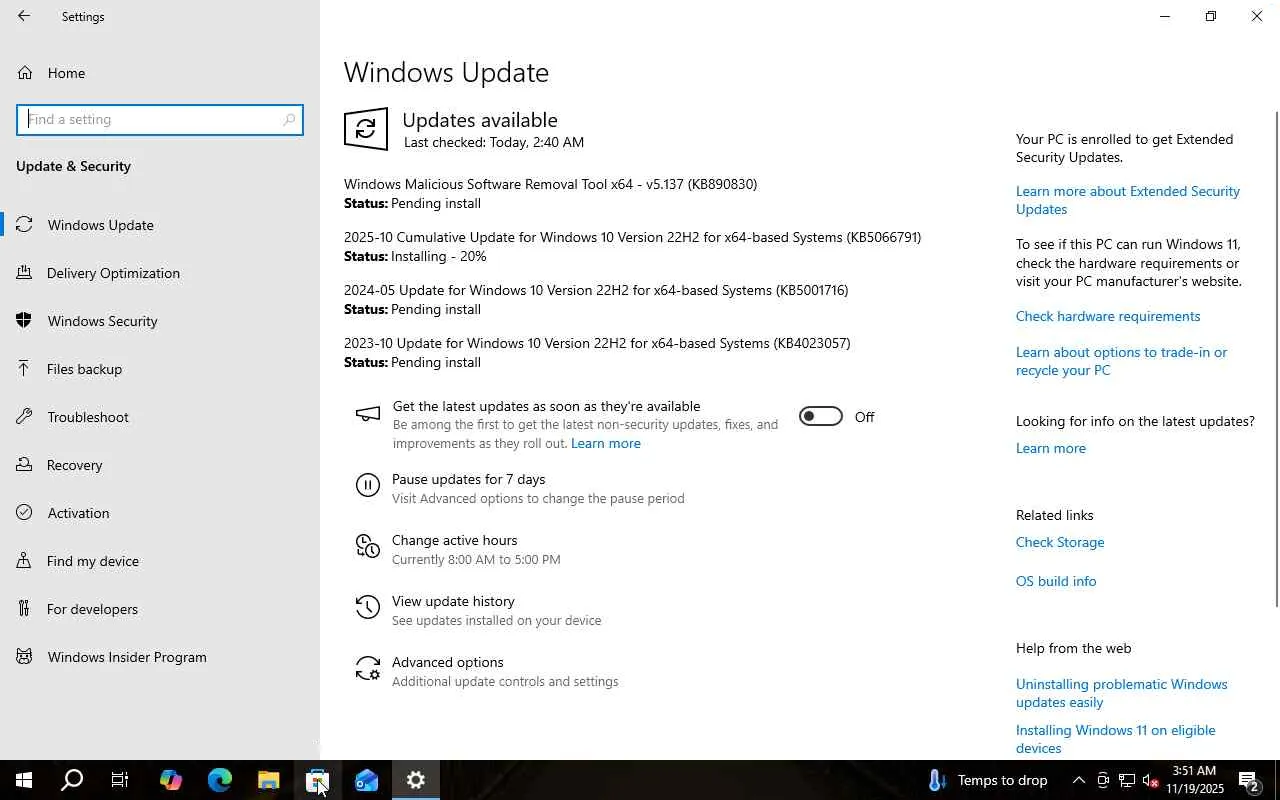1280x800 pixels.
Task: Open taskbar Search
Action: coord(72,780)
